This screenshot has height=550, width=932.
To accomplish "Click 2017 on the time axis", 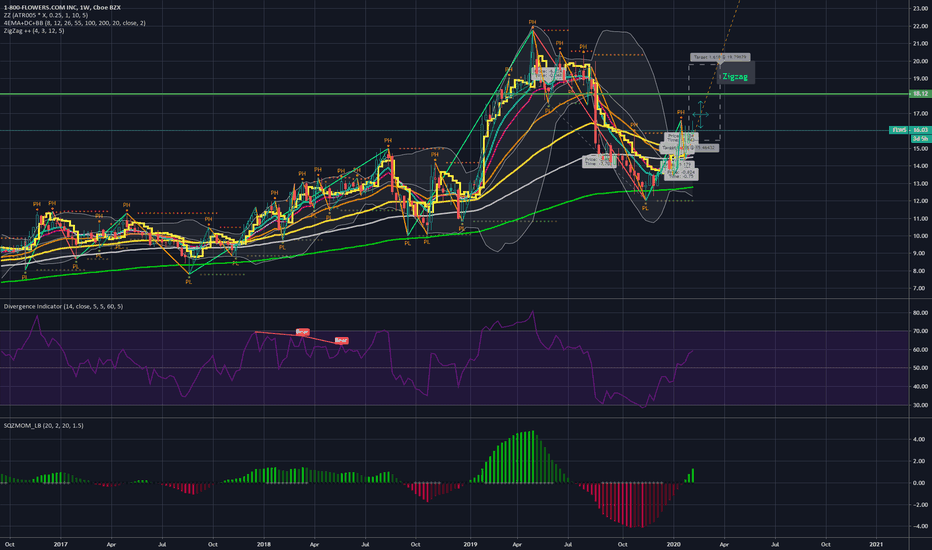I will tap(61, 544).
